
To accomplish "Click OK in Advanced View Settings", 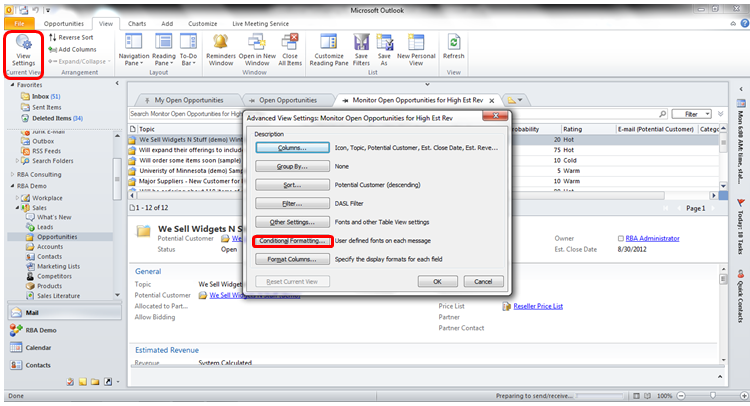I will 437,282.
